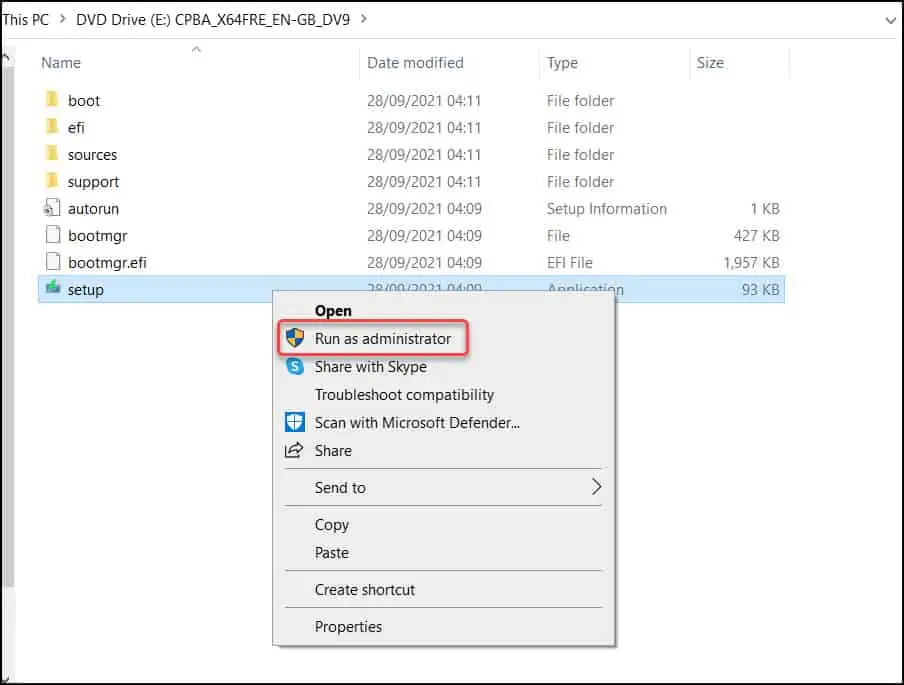Select the setup file name

[x=85, y=290]
